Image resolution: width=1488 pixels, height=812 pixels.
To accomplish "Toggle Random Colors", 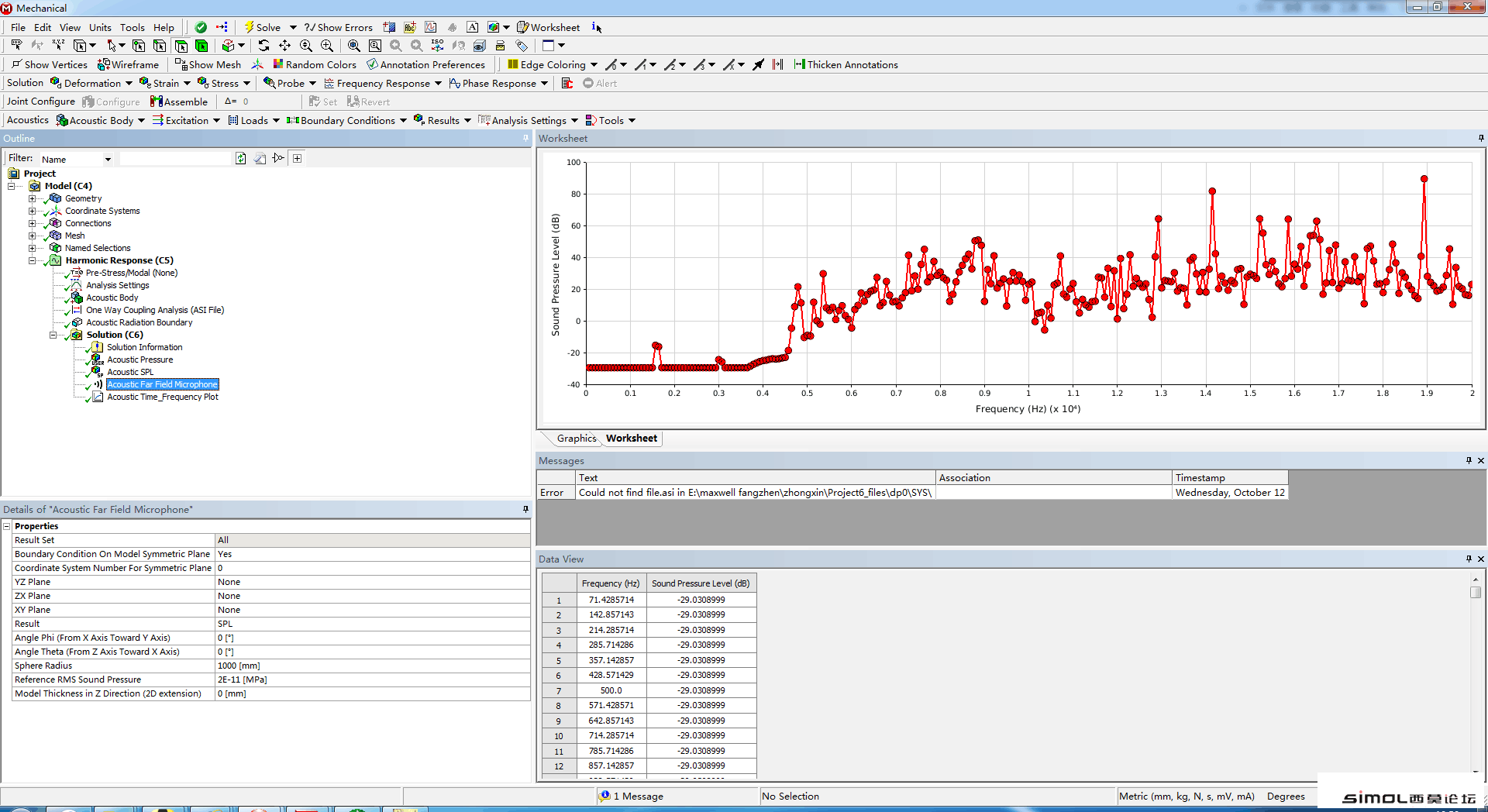I will pos(315,64).
